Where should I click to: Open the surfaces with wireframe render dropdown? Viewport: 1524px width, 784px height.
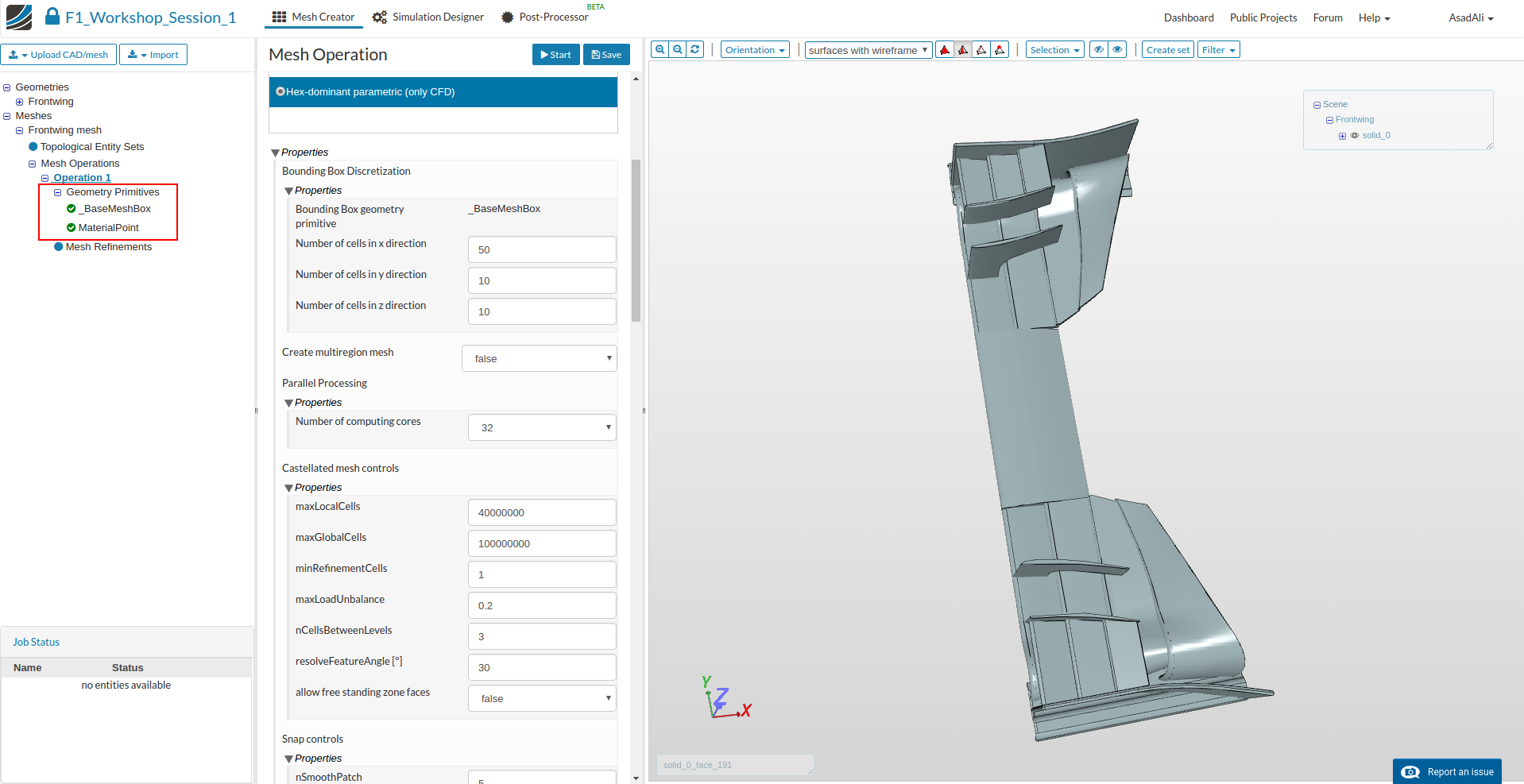point(868,50)
